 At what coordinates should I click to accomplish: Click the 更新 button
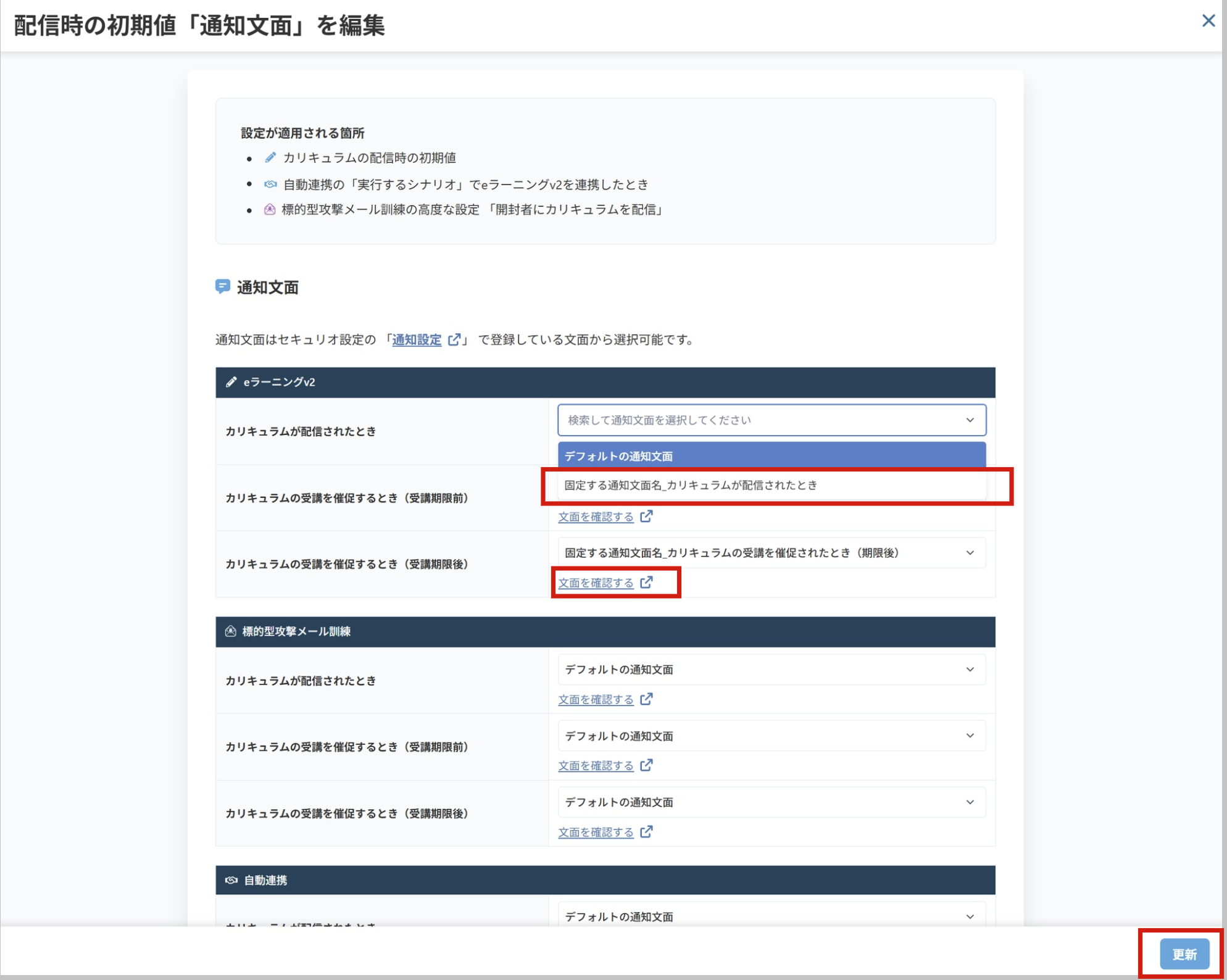coord(1184,954)
